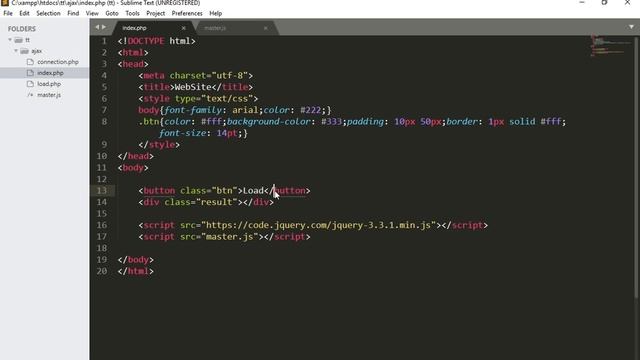Viewport: 640px width, 360px height.
Task: Click the connection.php file icon
Action: [x=30, y=62]
